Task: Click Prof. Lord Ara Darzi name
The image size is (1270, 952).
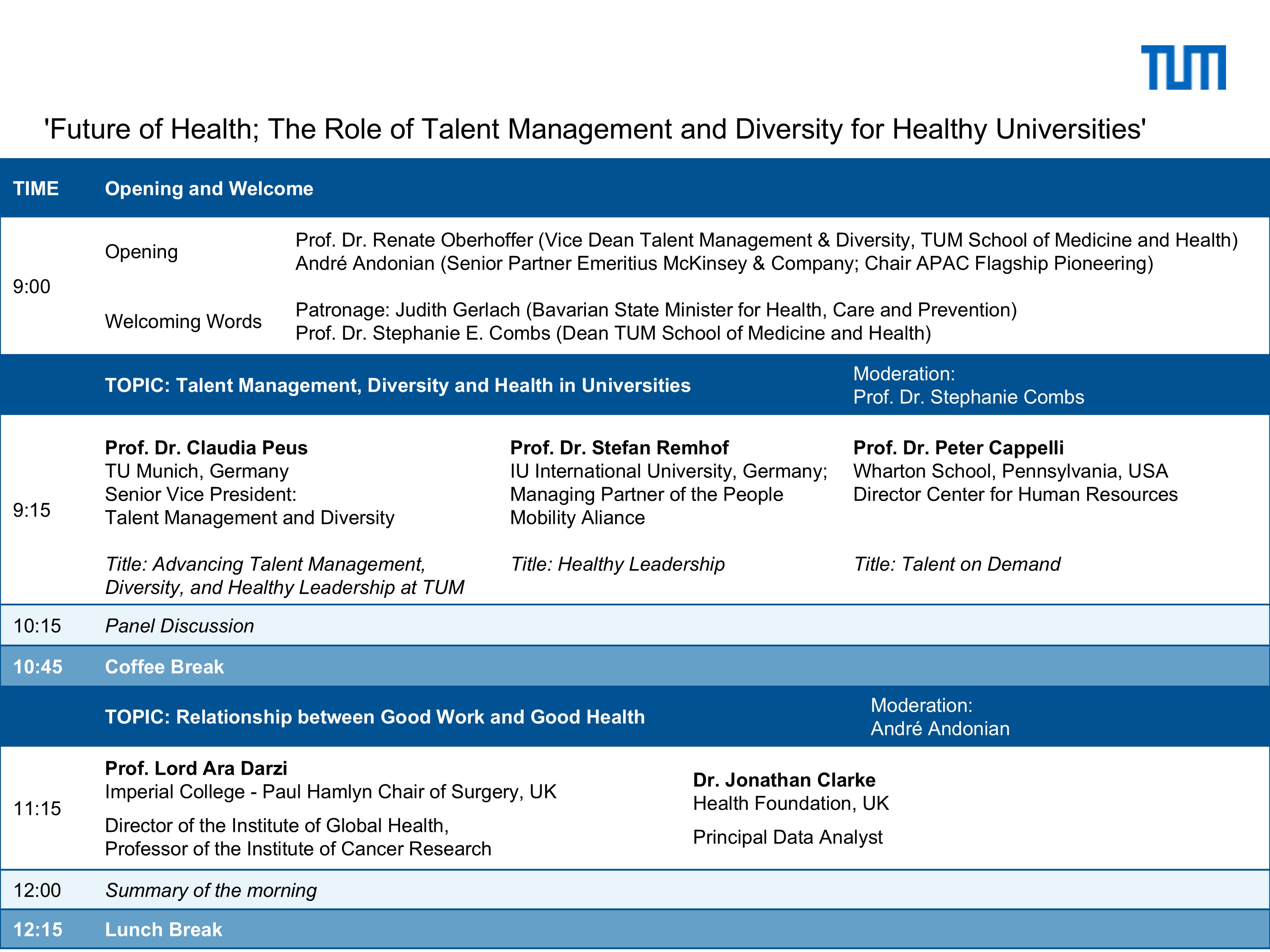Action: [196, 768]
